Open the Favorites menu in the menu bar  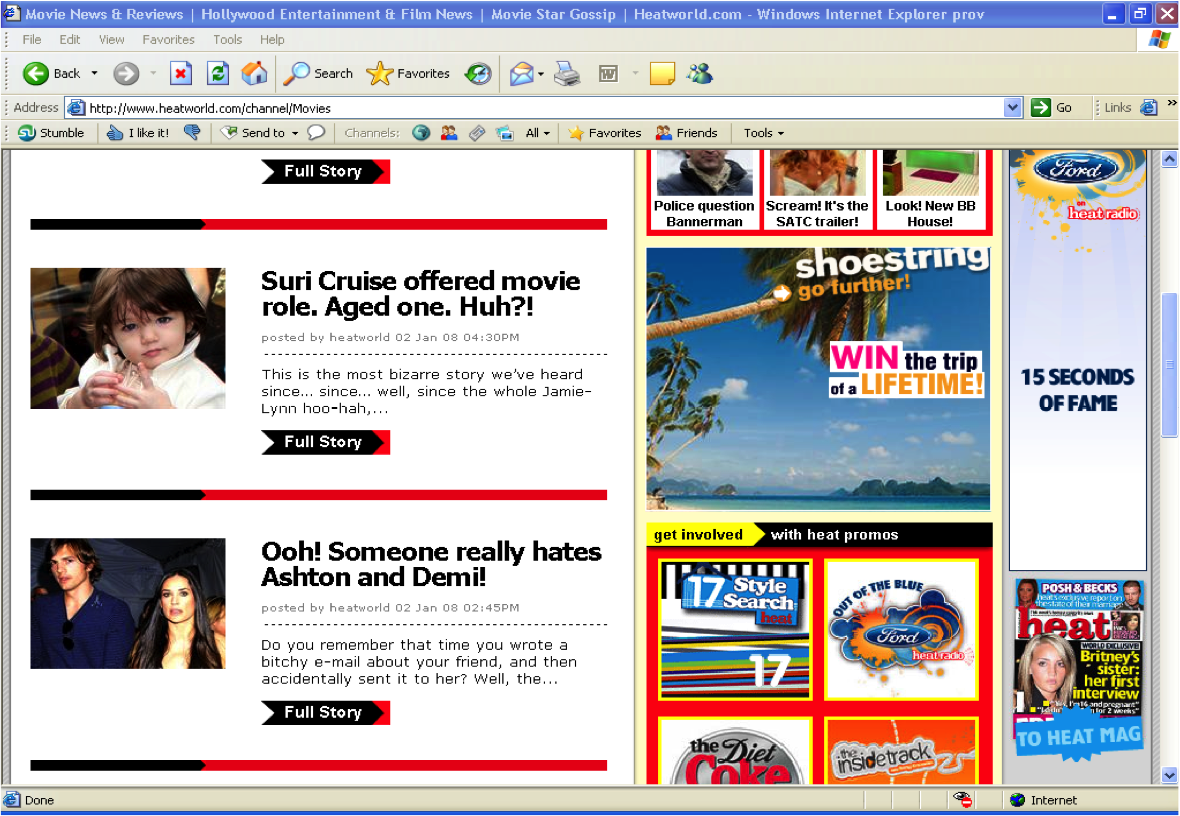pos(169,39)
